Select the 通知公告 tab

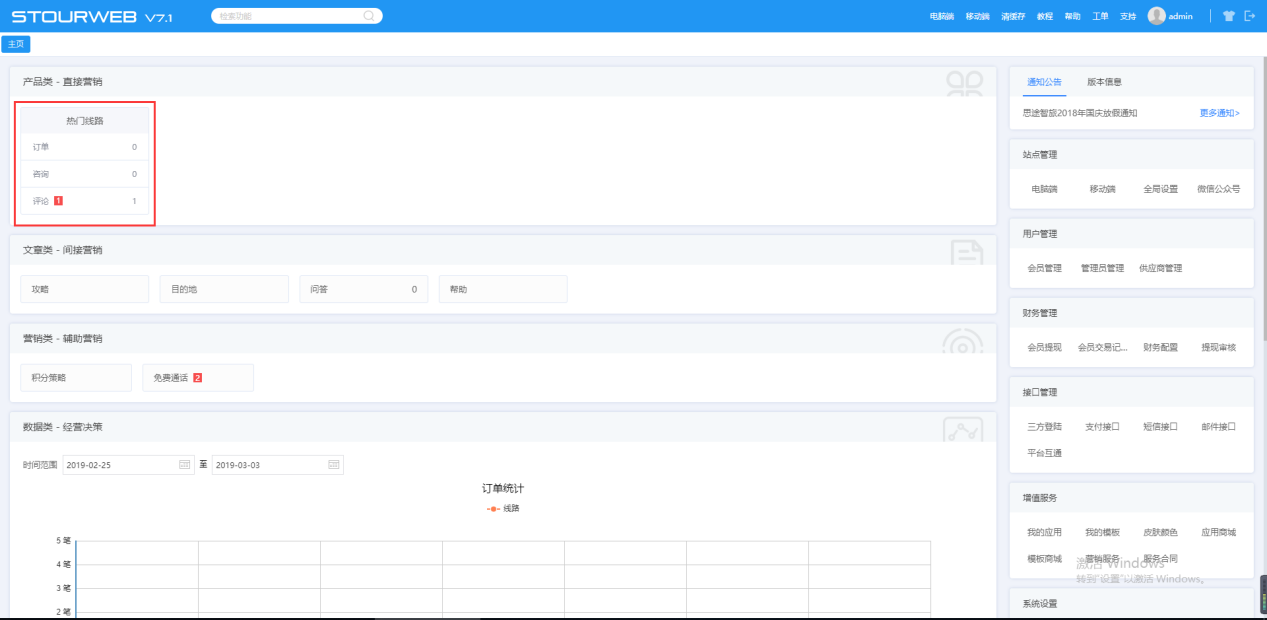coord(1044,82)
